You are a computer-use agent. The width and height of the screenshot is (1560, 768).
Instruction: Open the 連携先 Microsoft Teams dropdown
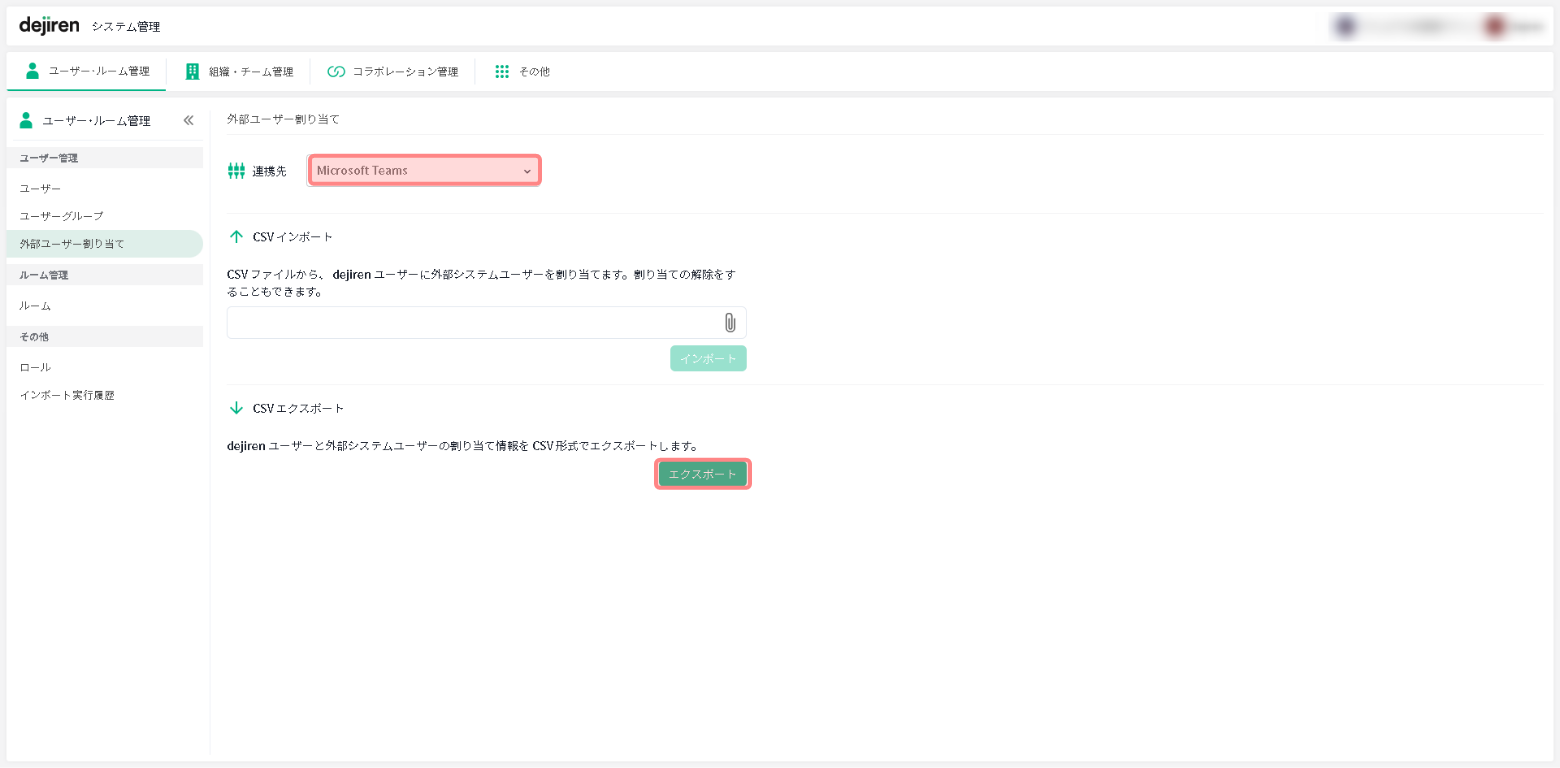pyautogui.click(x=424, y=171)
